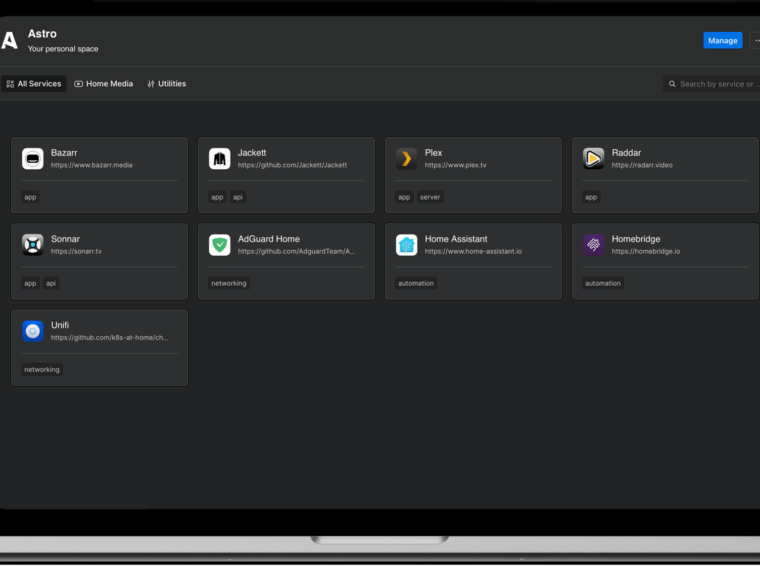Viewport: 760px width, 567px height.
Task: Open the homebridge.io link
Action: click(646, 252)
